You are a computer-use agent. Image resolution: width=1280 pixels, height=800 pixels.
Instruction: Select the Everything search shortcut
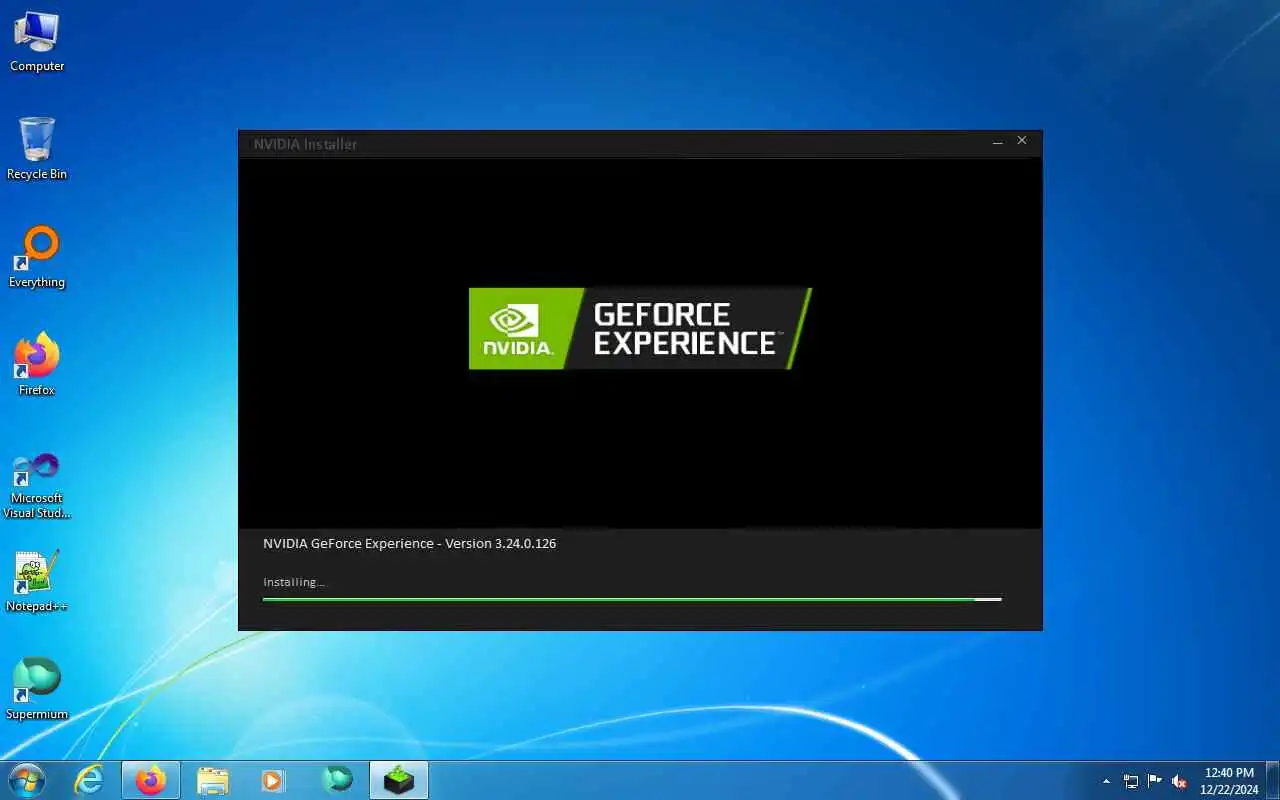click(x=37, y=257)
